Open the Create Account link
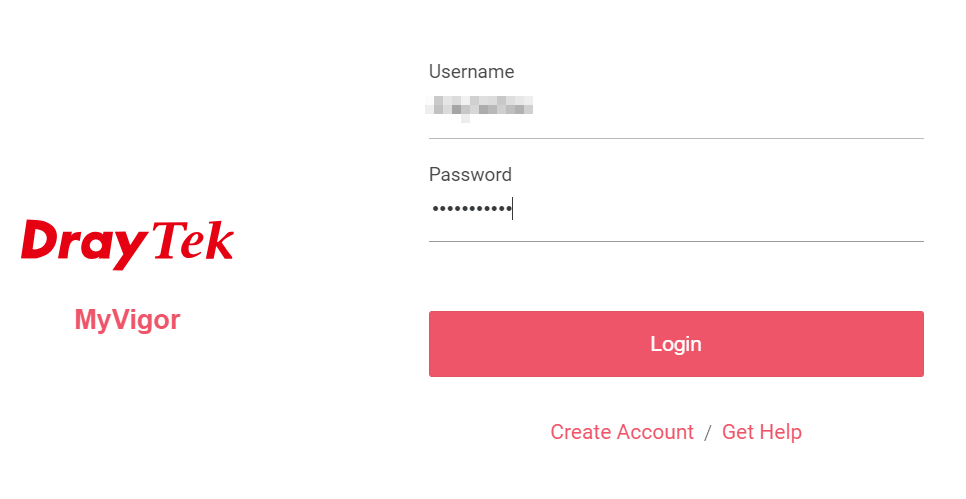 [622, 432]
